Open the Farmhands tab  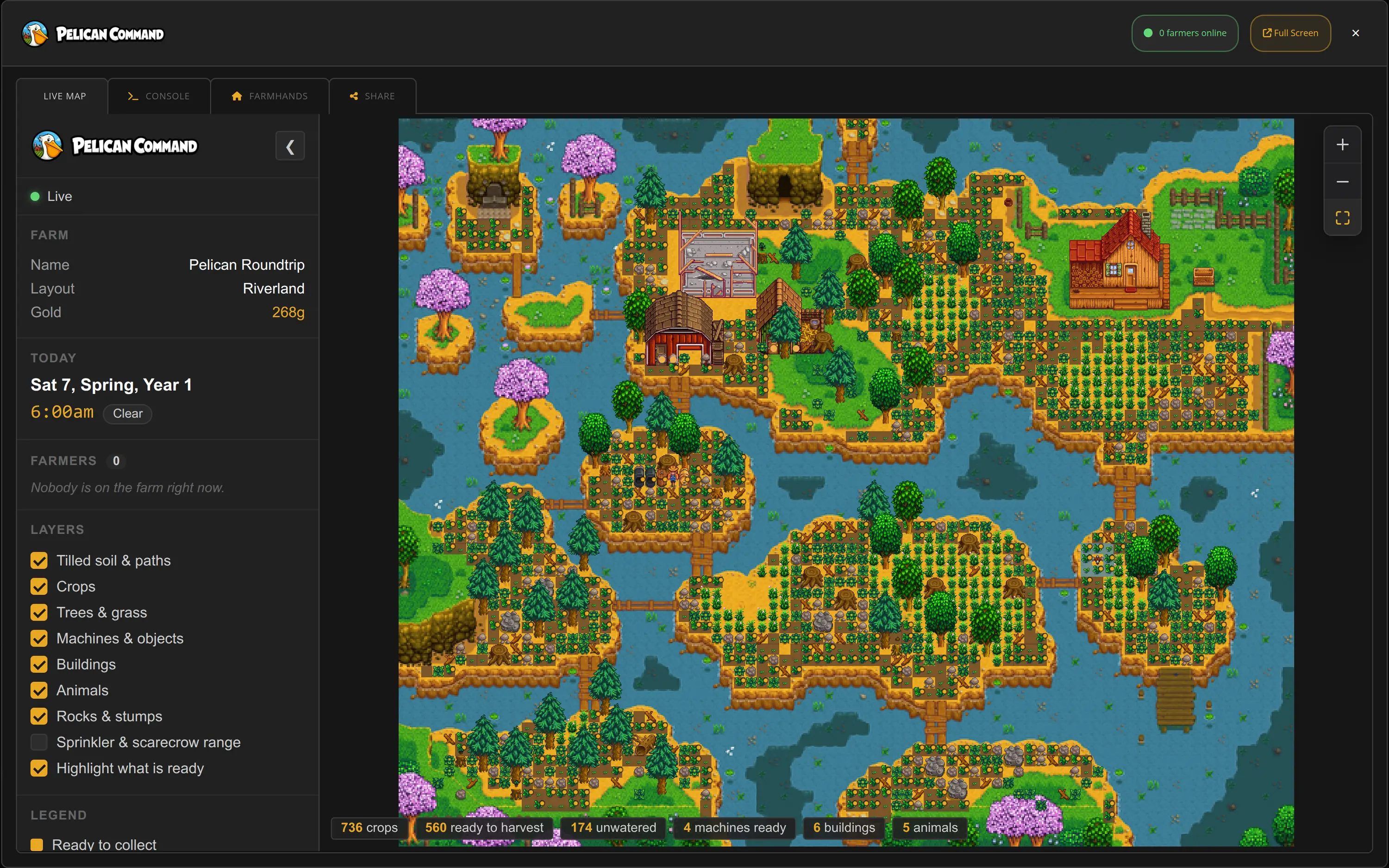pyautogui.click(x=269, y=96)
